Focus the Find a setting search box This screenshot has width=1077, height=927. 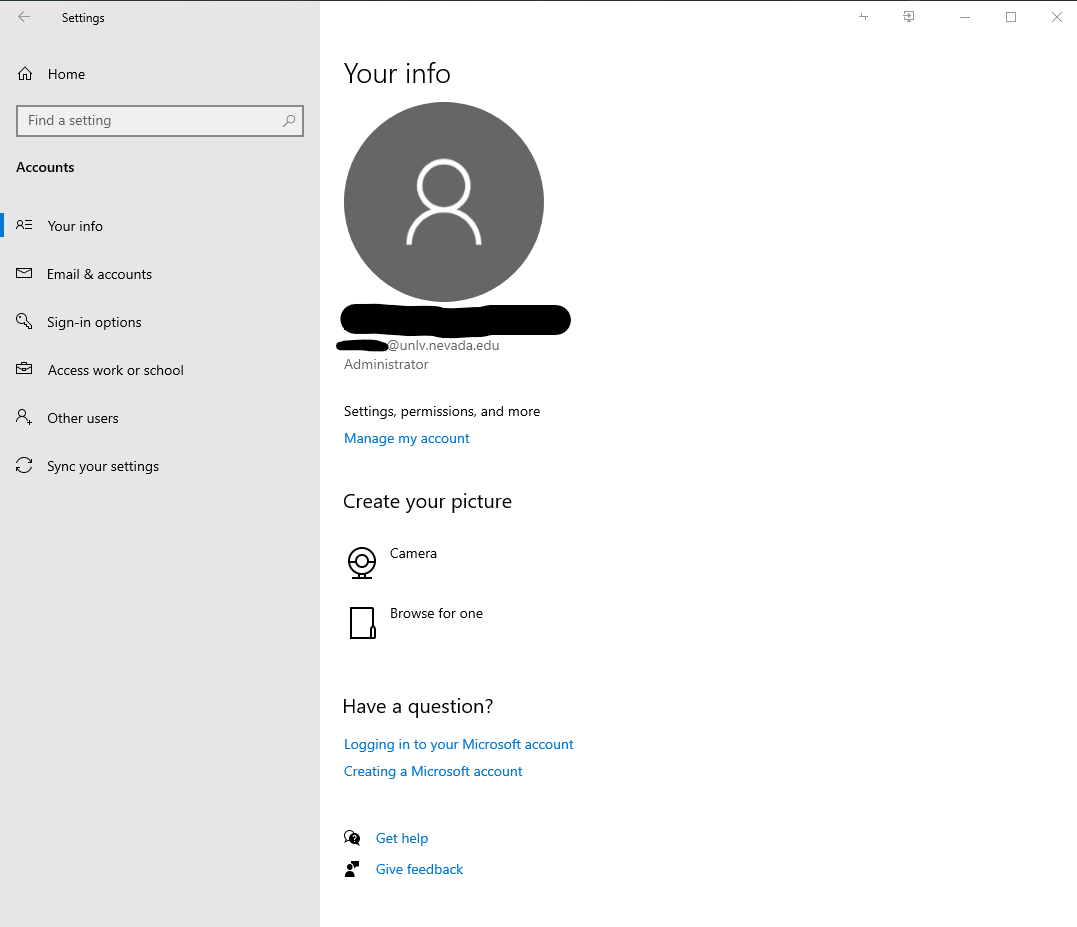tap(159, 121)
